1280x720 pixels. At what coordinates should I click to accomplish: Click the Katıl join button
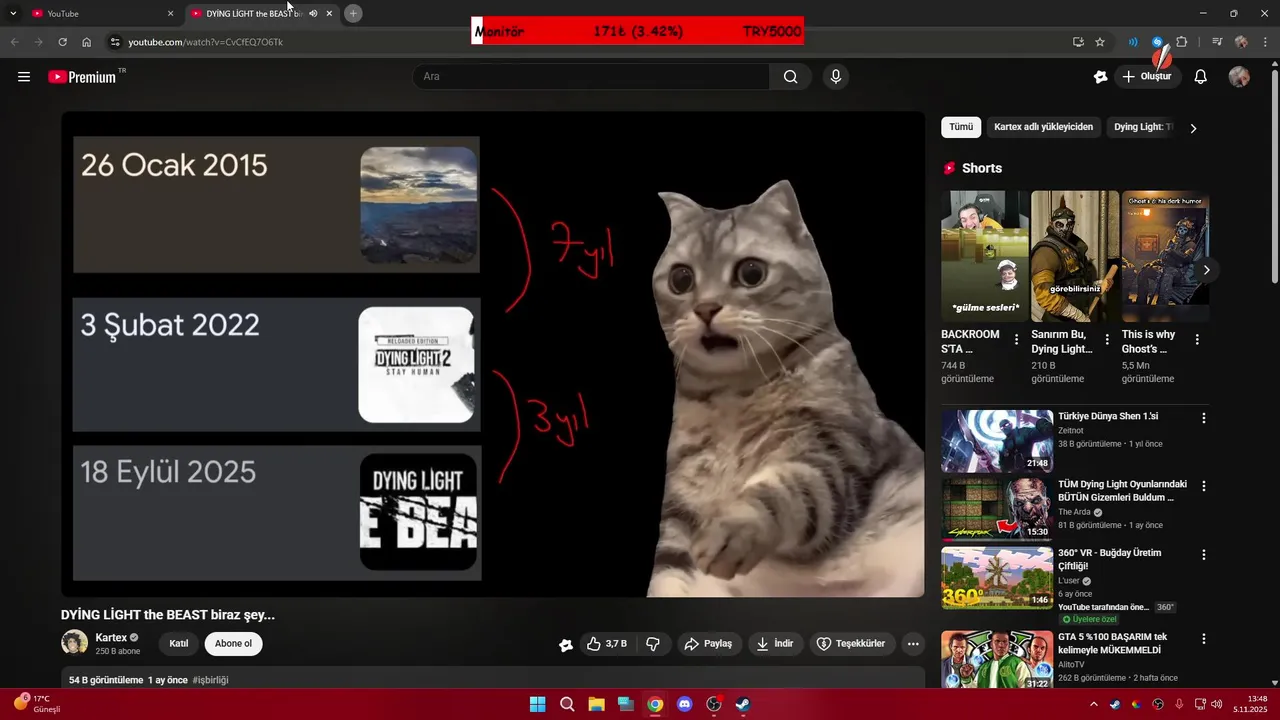tap(178, 644)
